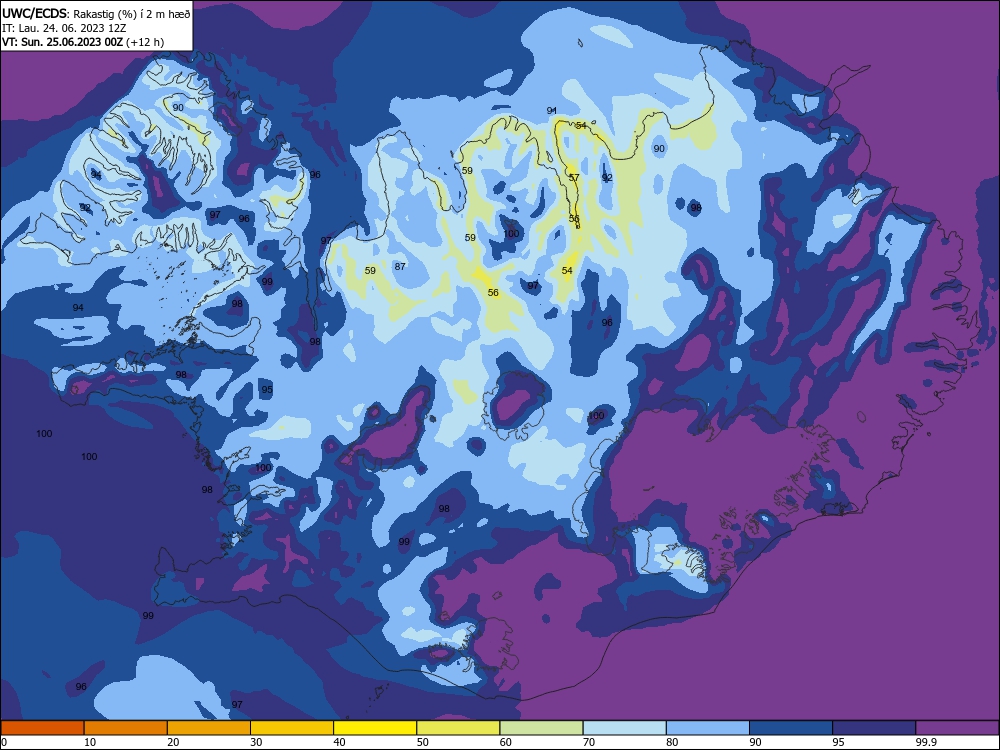Image resolution: width=1000 pixels, height=750 pixels.
Task: Click the dark orange 0–10 legend swatch
Action: tap(42, 728)
